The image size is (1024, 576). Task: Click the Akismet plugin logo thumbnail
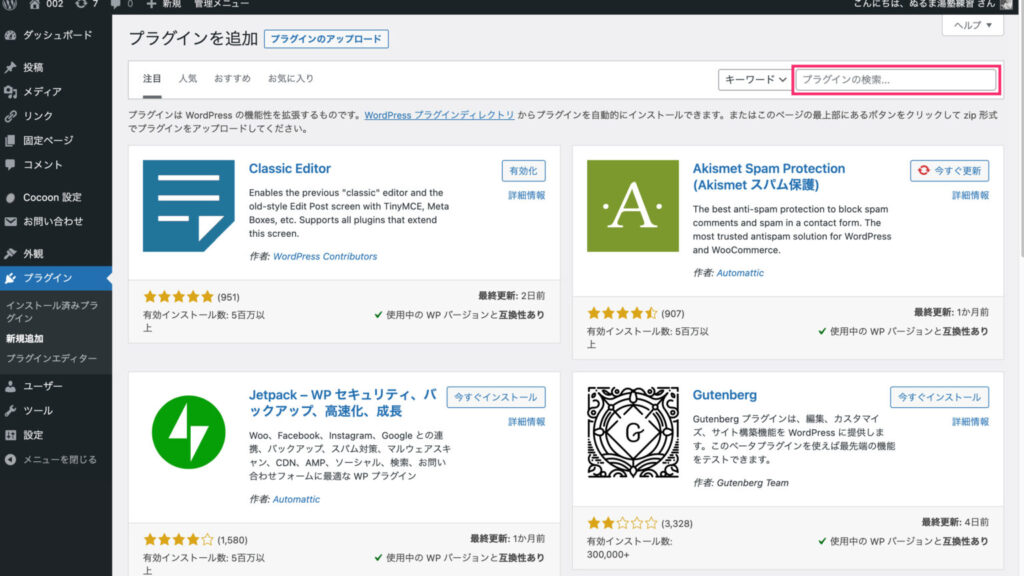tap(632, 205)
